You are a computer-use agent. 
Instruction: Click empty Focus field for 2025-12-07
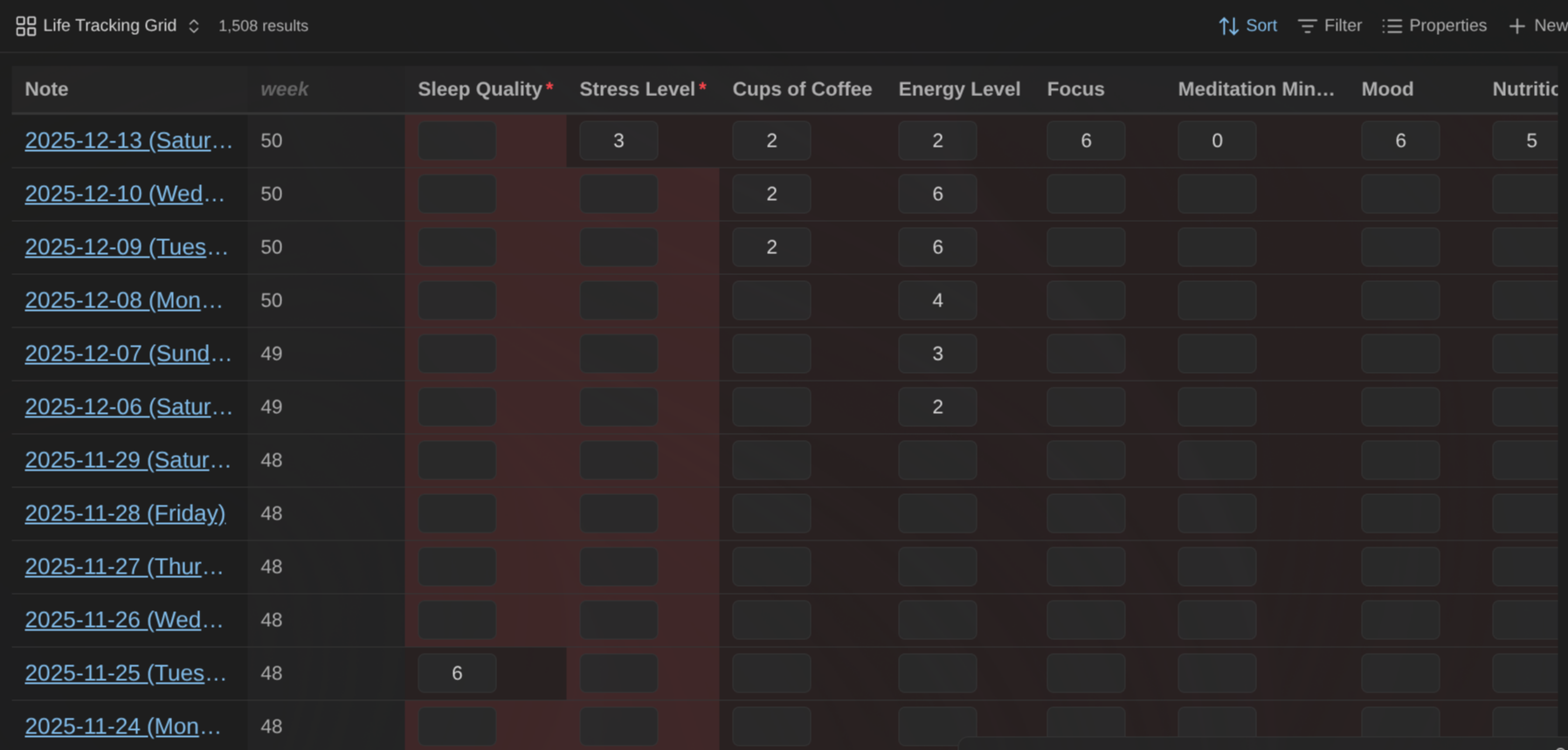point(1086,354)
